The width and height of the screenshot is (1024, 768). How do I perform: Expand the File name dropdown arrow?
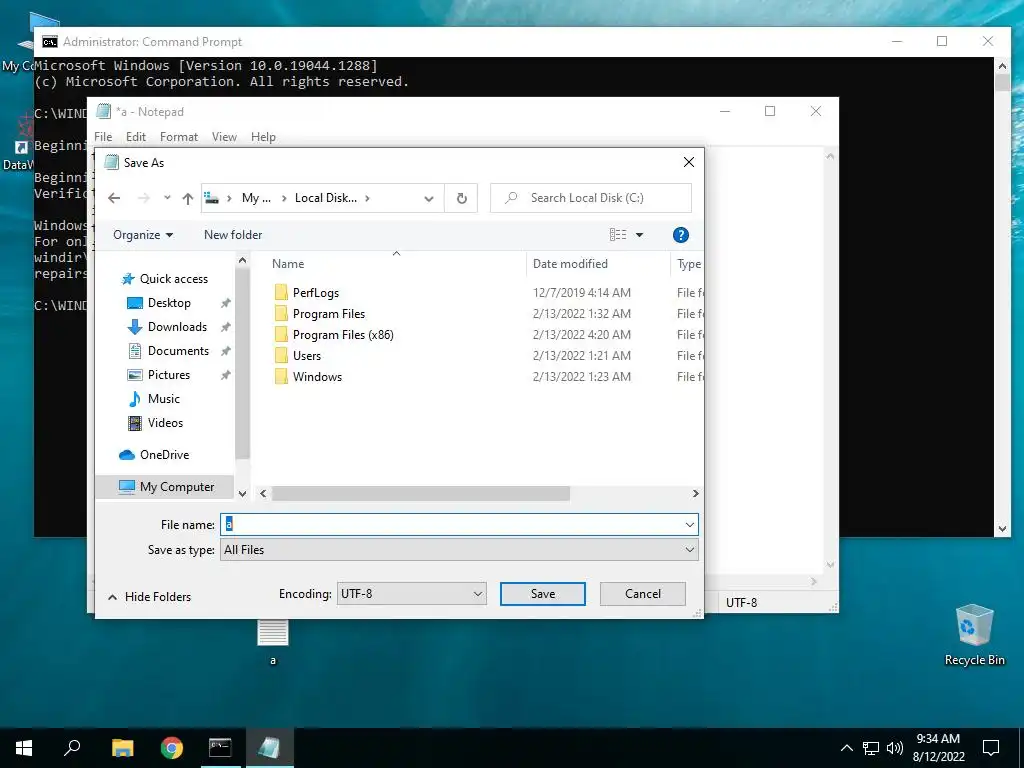tap(690, 524)
